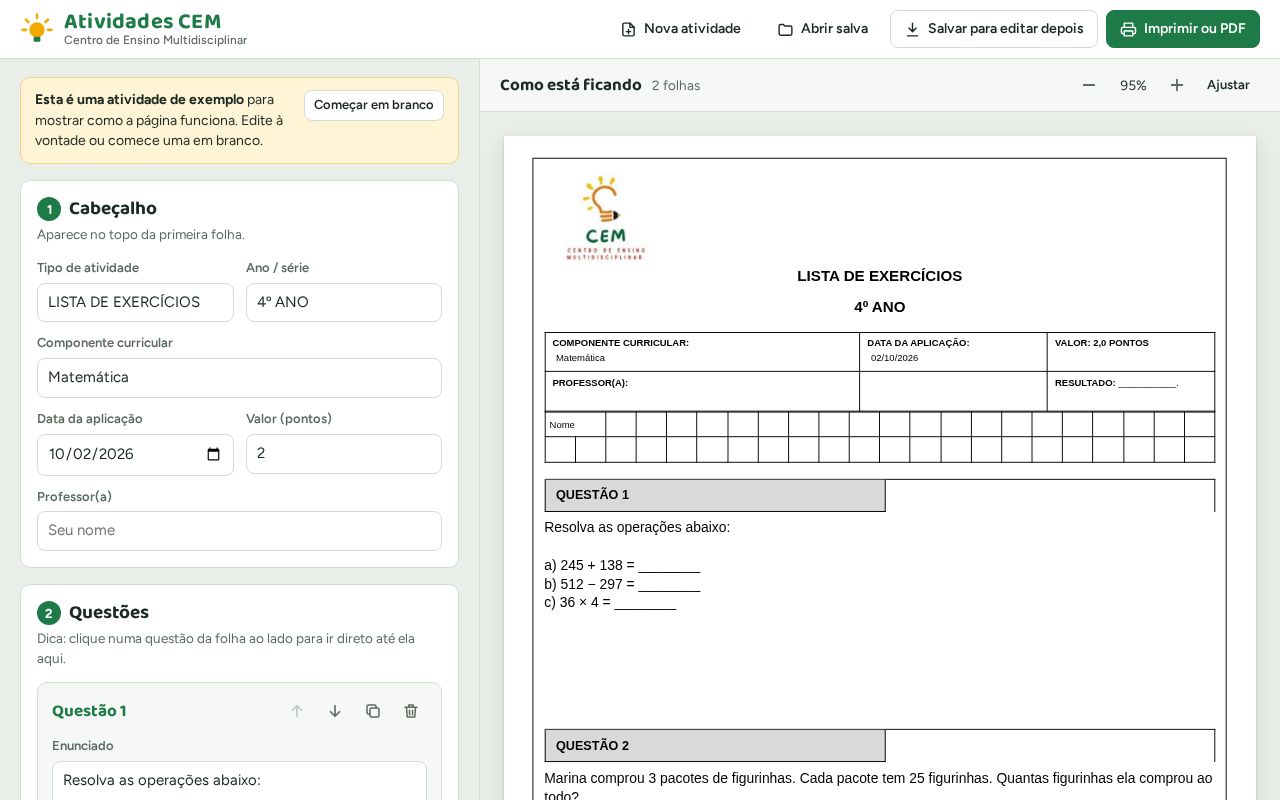Click the zoom in plus icon
The image size is (1280, 800).
click(1177, 85)
